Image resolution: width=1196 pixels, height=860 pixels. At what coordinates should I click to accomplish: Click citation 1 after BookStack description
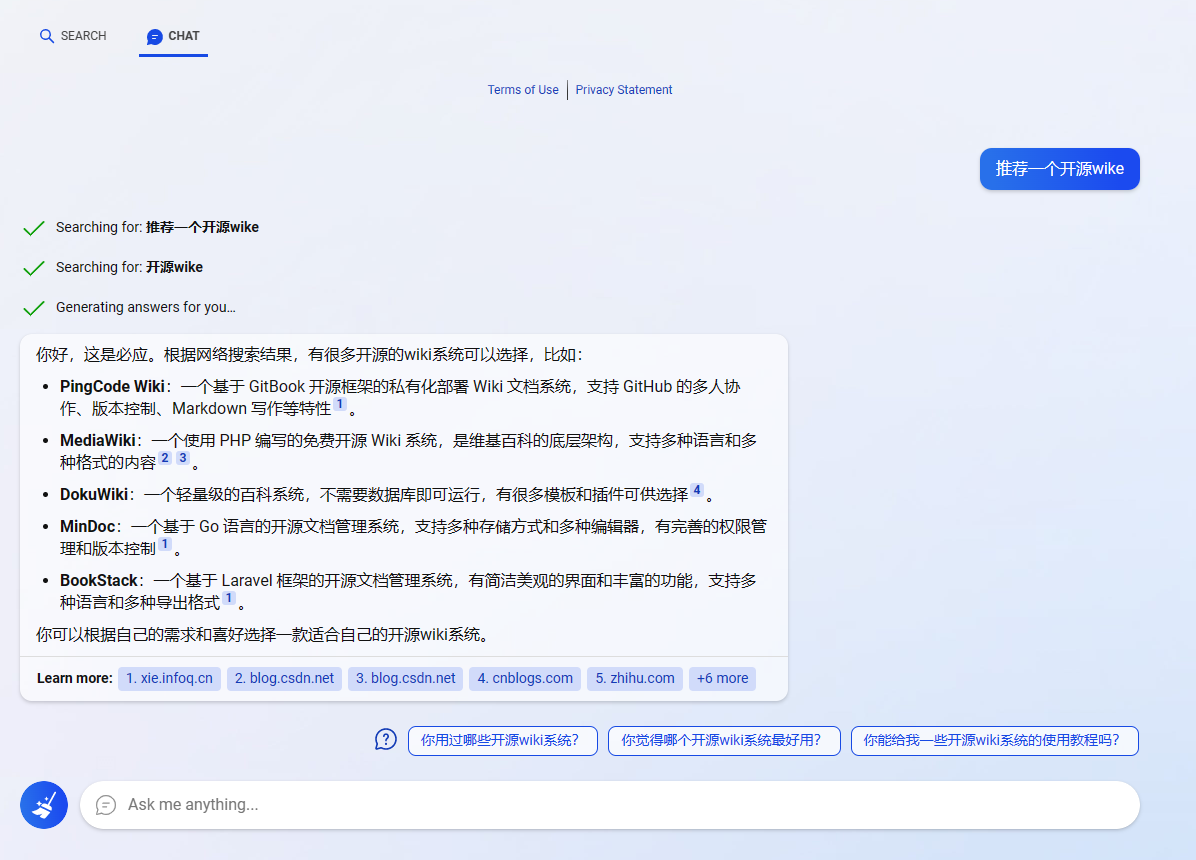pyautogui.click(x=229, y=598)
